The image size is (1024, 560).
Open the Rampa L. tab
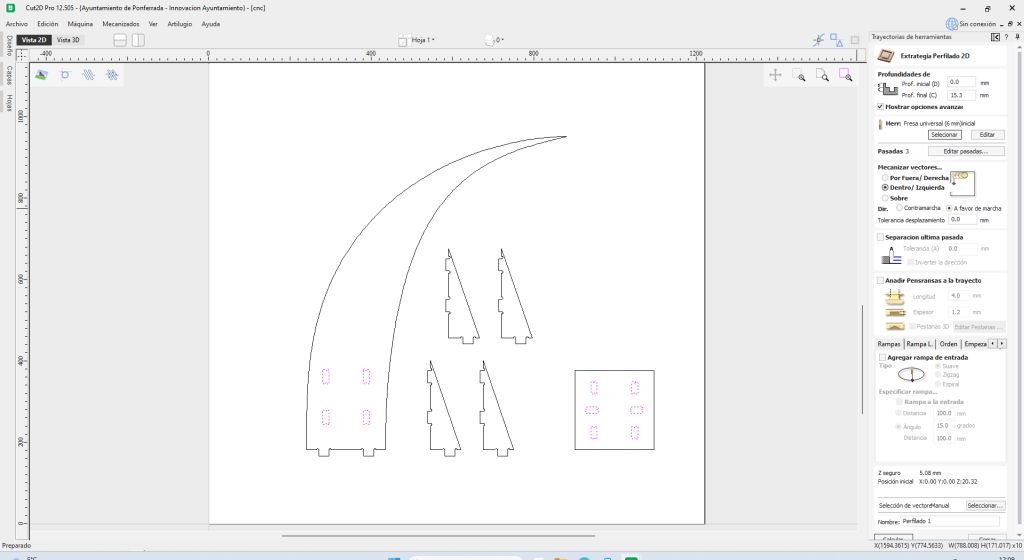920,344
